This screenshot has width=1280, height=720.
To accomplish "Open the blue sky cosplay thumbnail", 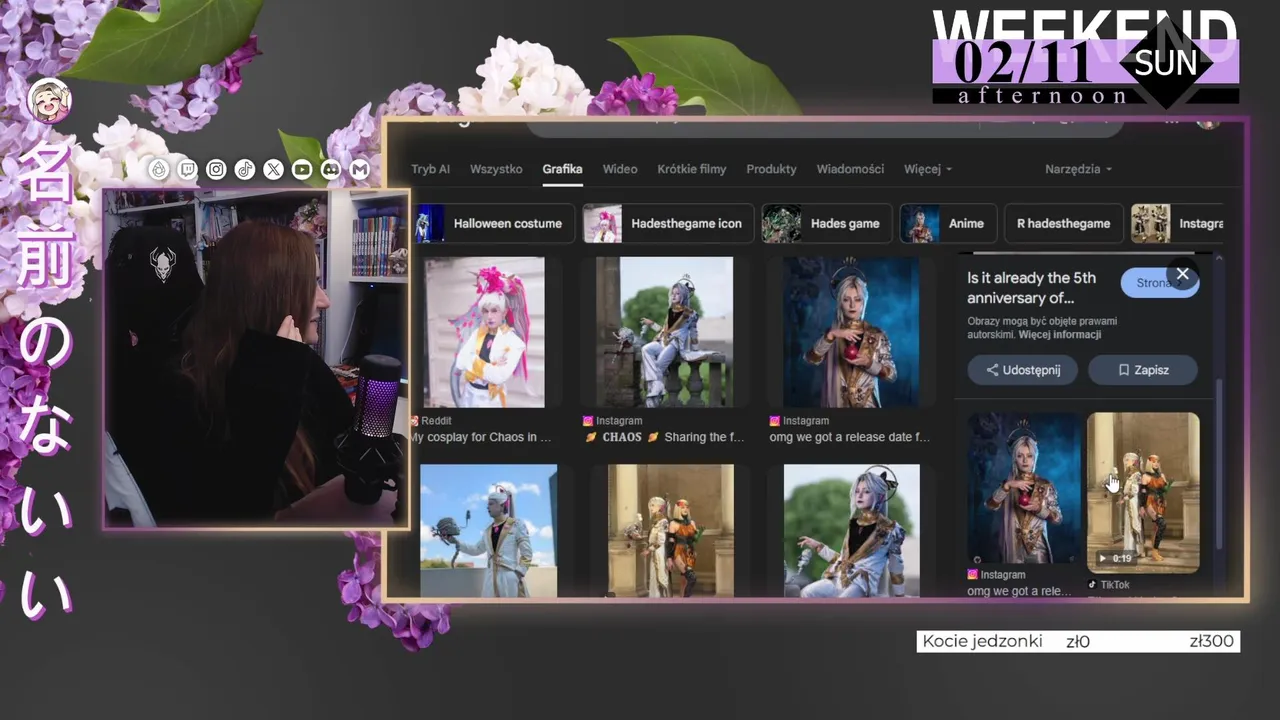I will pos(489,531).
